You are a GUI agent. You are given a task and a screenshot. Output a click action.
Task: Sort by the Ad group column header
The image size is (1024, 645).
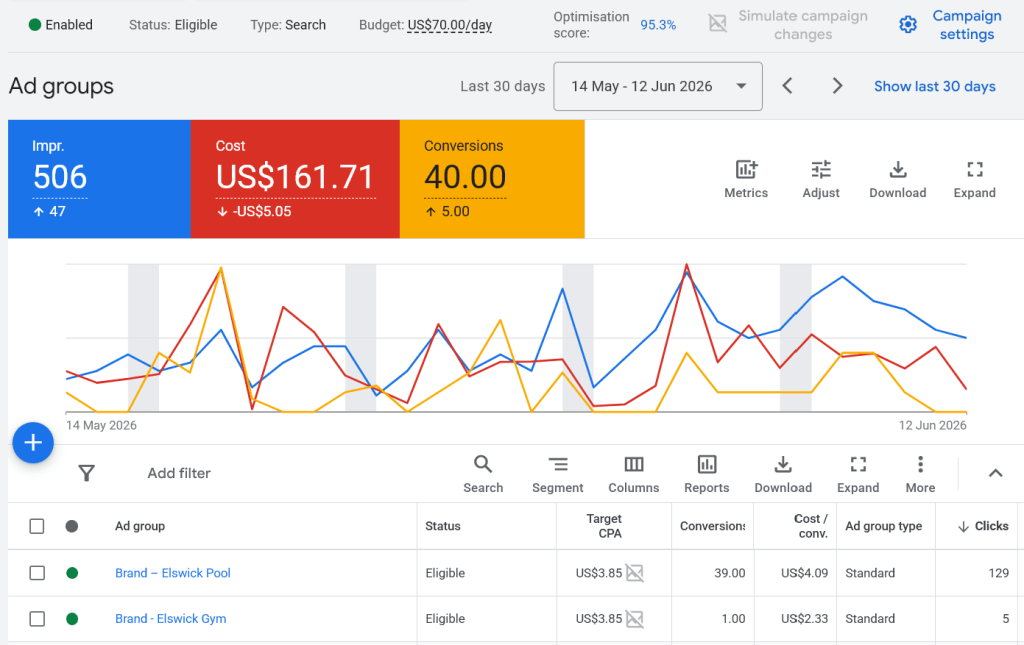click(x=140, y=526)
